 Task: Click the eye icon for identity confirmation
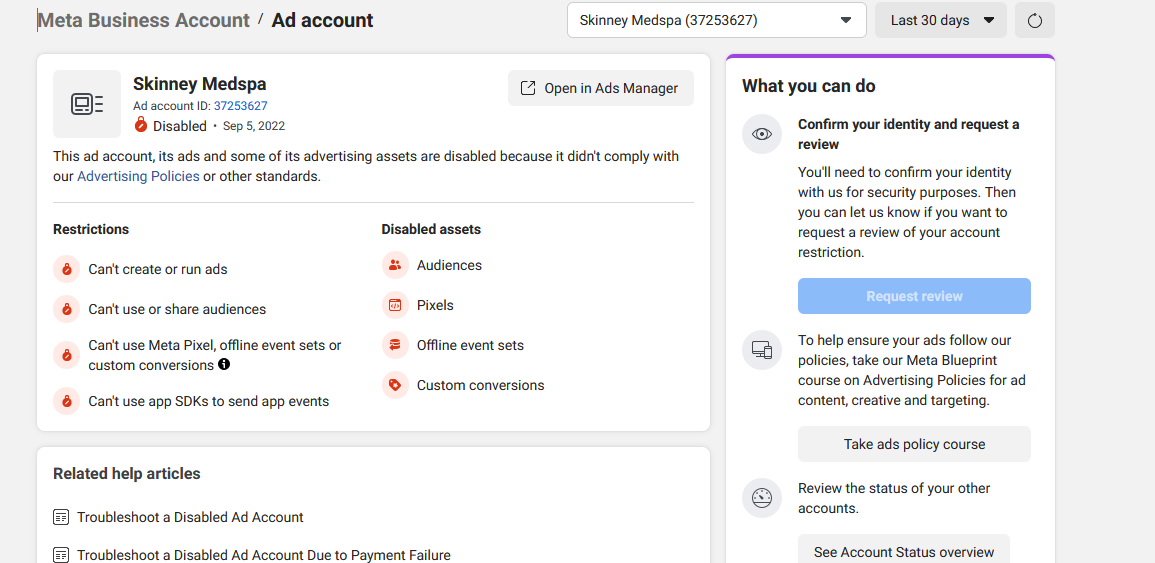(762, 134)
